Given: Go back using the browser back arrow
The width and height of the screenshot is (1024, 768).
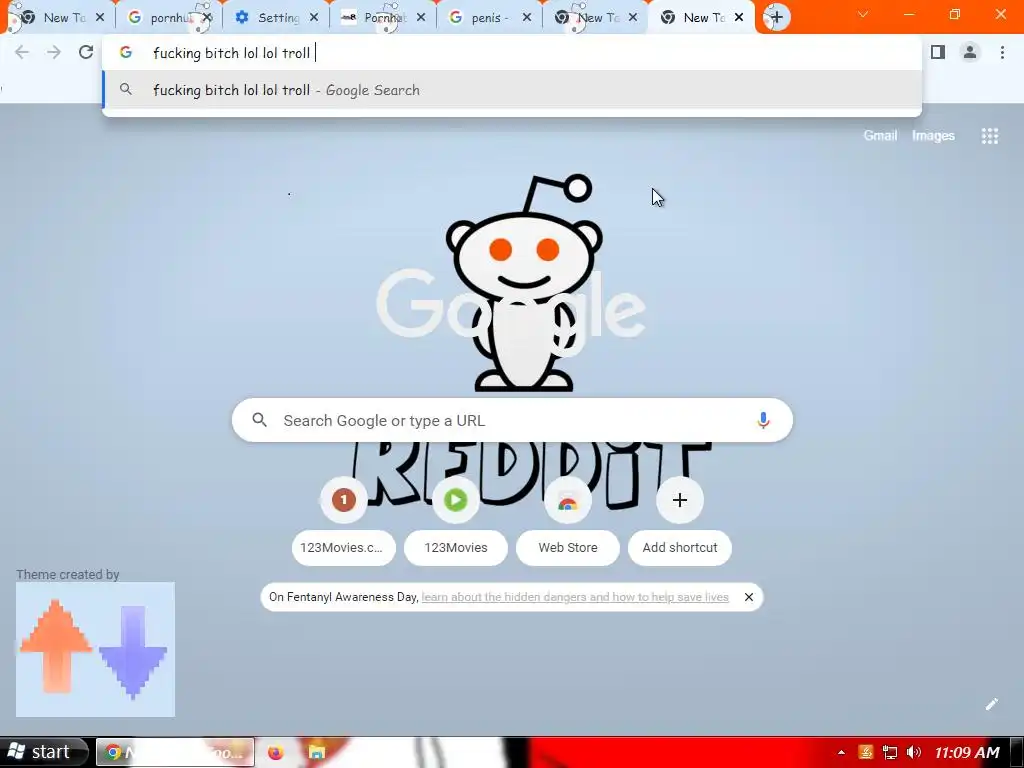Looking at the screenshot, I should pos(22,52).
